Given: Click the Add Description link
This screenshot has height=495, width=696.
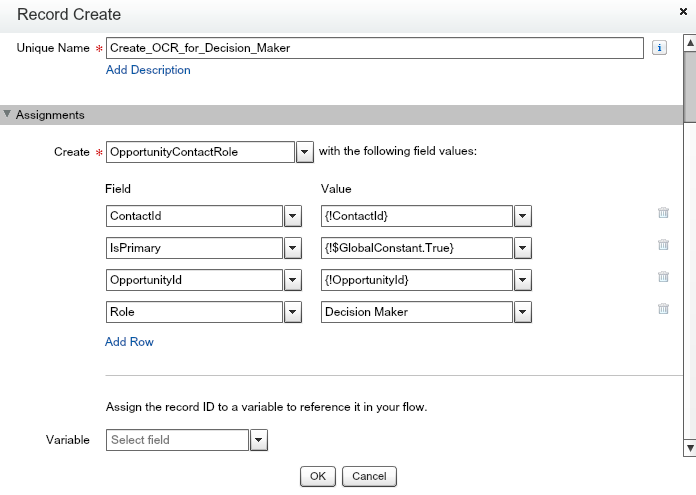Looking at the screenshot, I should 148,70.
